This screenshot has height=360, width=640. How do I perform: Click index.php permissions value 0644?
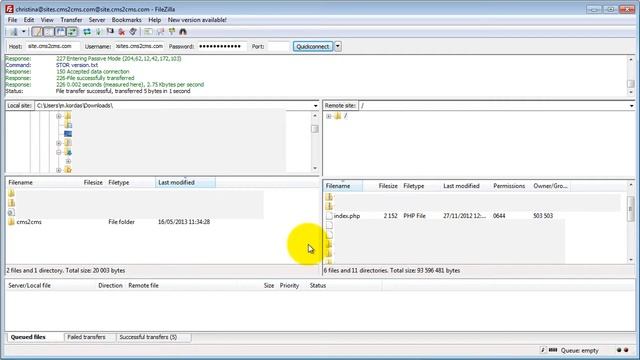[x=499, y=216]
